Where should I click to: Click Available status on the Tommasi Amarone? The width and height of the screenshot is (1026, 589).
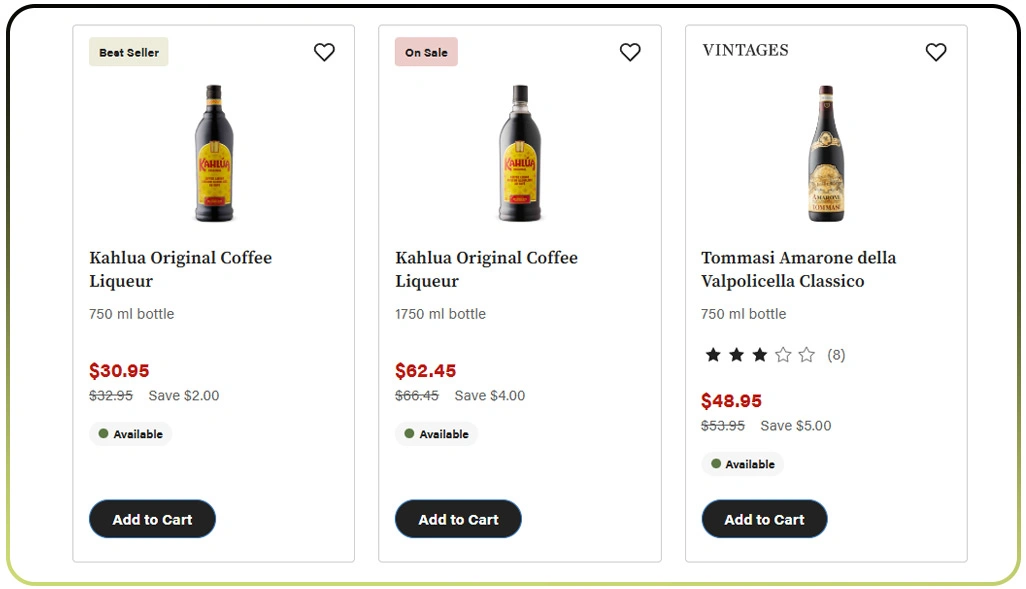click(743, 464)
